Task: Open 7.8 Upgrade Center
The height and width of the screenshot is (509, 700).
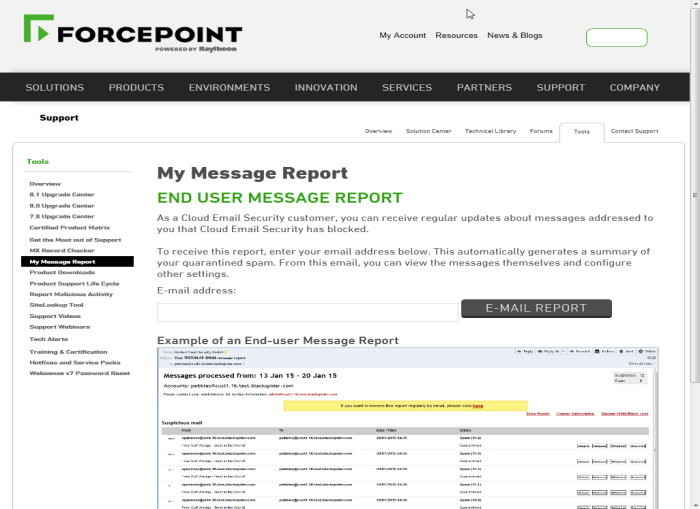Action: click(x=62, y=217)
